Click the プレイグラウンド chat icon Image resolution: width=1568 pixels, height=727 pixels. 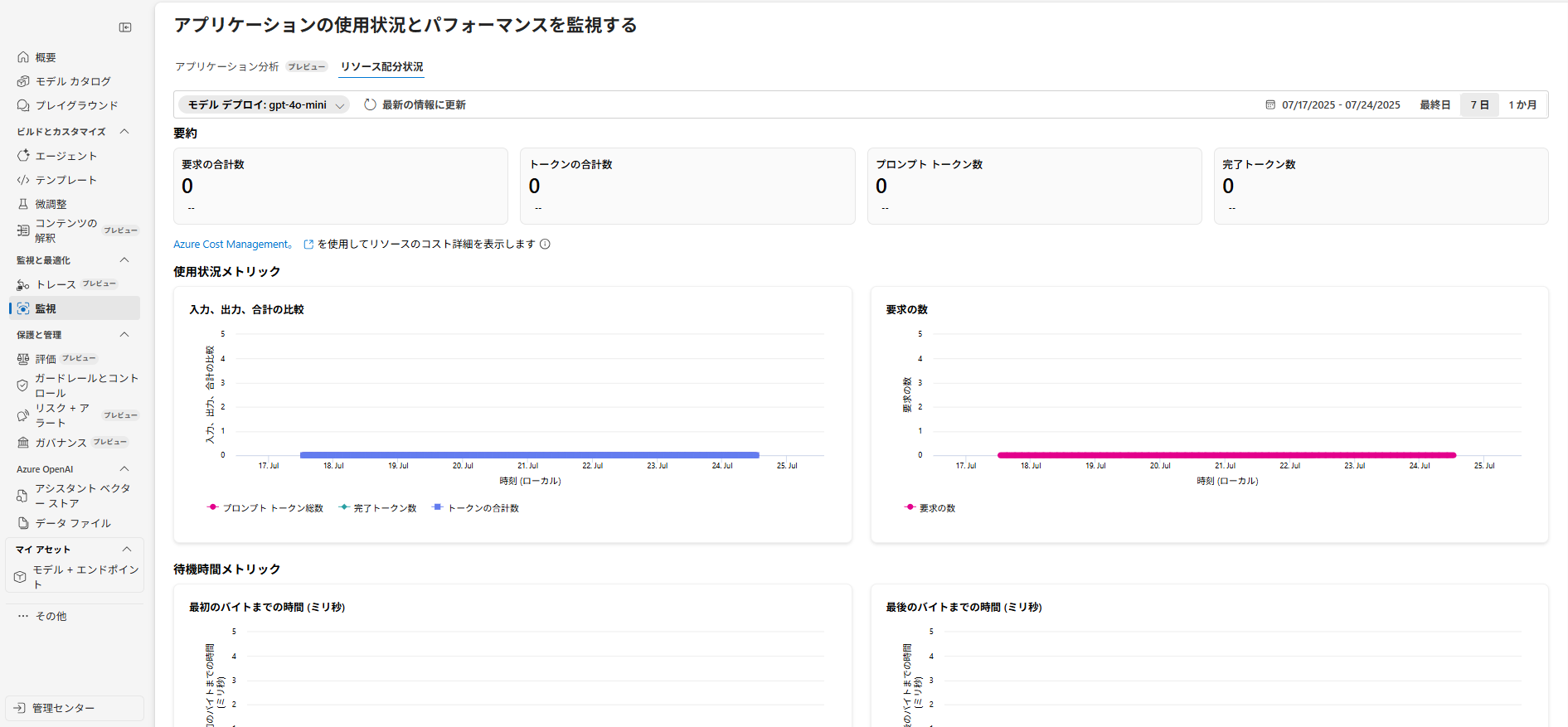23,105
